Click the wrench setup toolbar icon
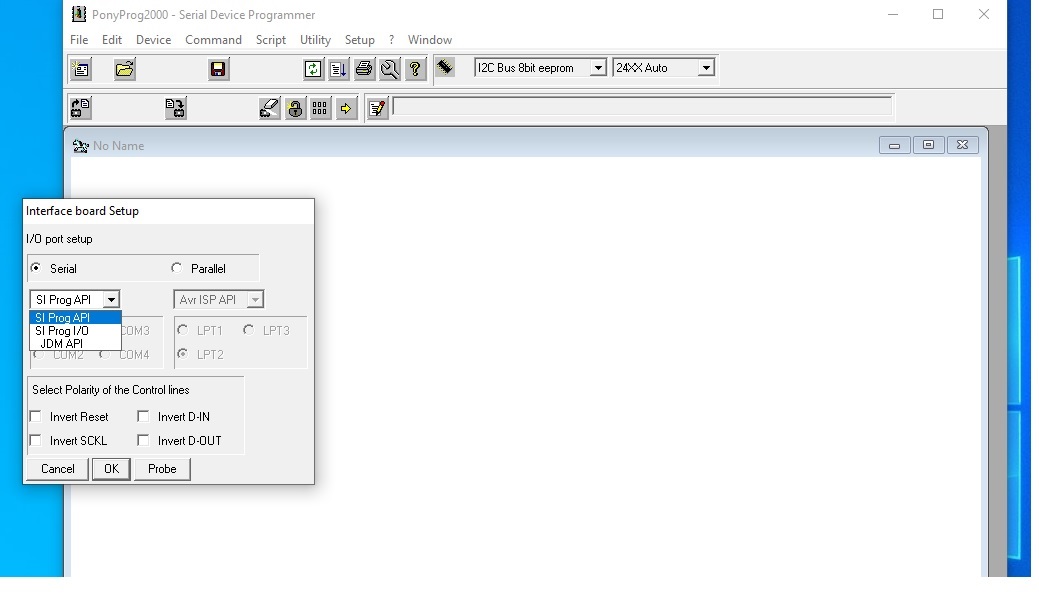This screenshot has height=595, width=1039. pyautogui.click(x=390, y=69)
